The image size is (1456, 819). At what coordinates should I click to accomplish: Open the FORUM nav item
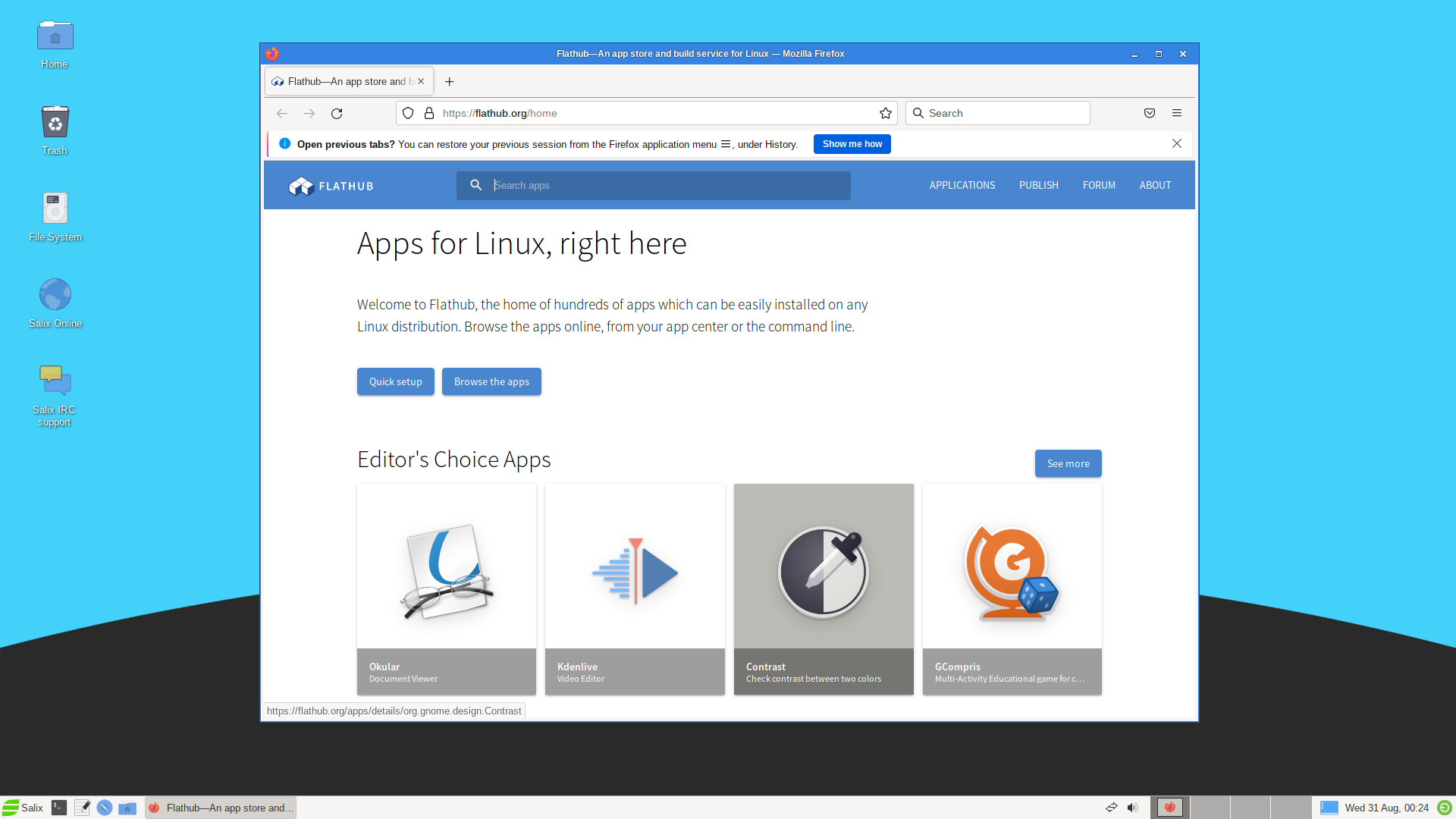(1099, 185)
